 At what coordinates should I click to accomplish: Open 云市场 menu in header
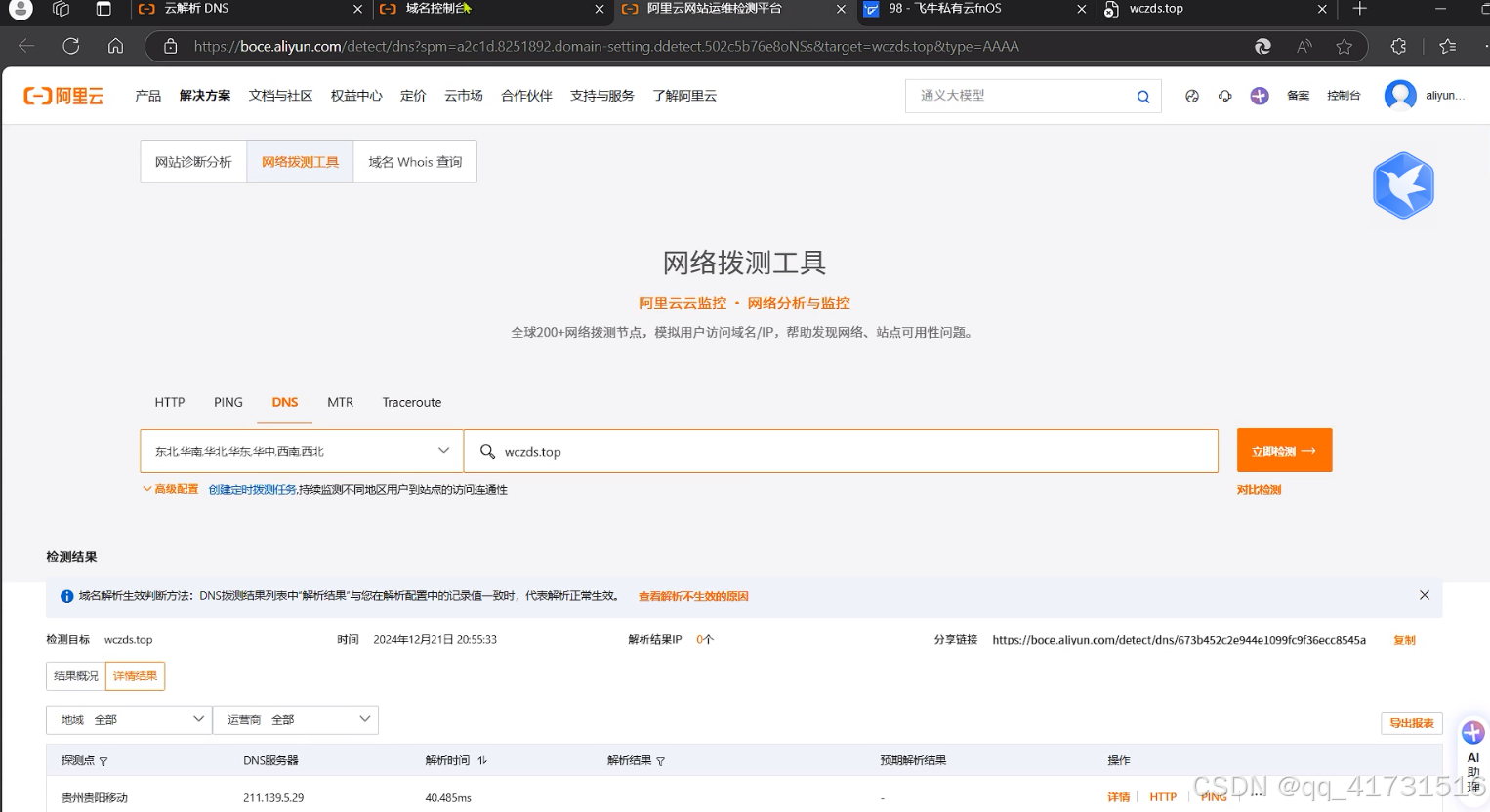point(464,96)
